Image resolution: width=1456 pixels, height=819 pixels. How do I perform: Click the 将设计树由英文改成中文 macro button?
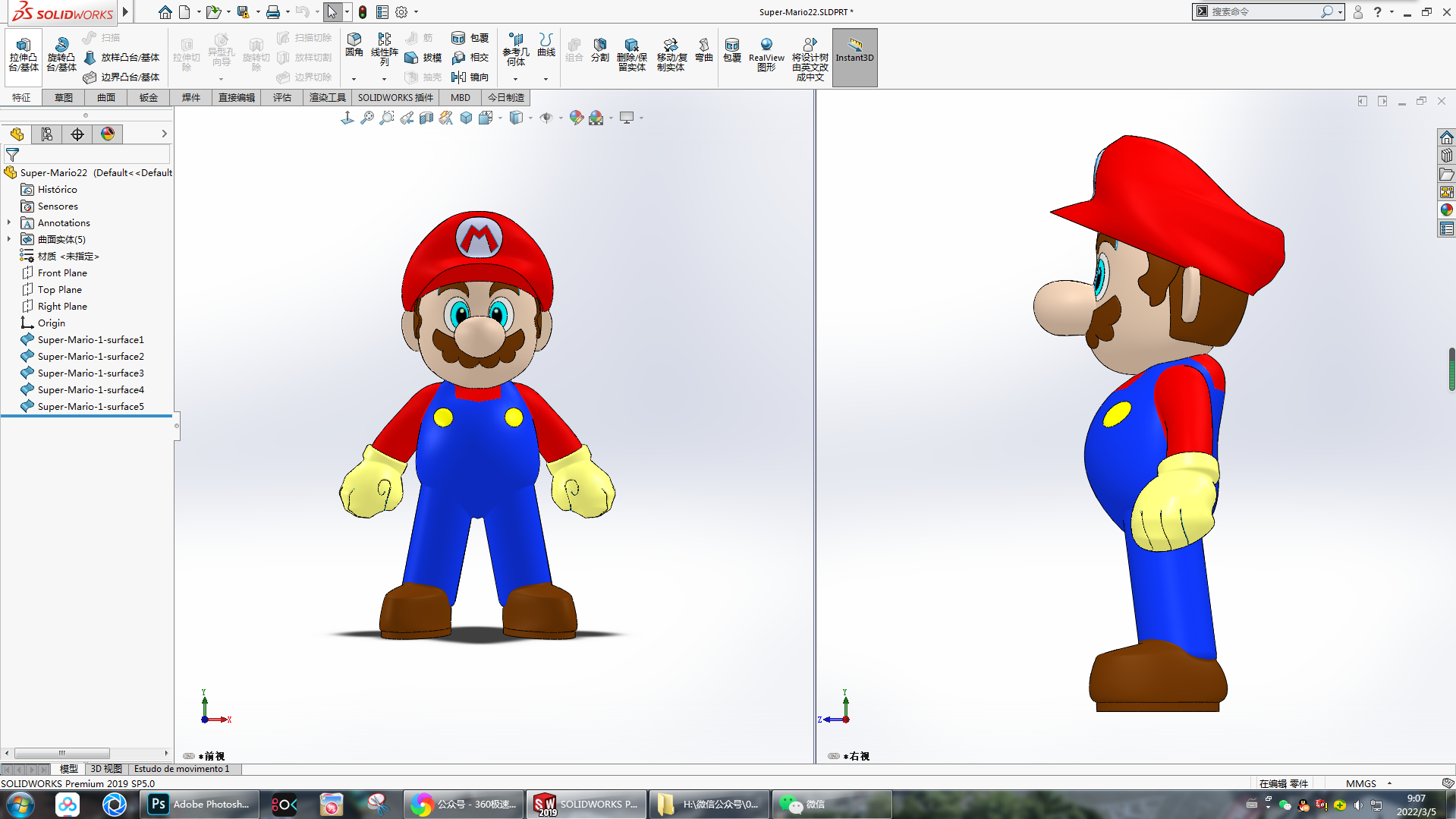(x=810, y=59)
